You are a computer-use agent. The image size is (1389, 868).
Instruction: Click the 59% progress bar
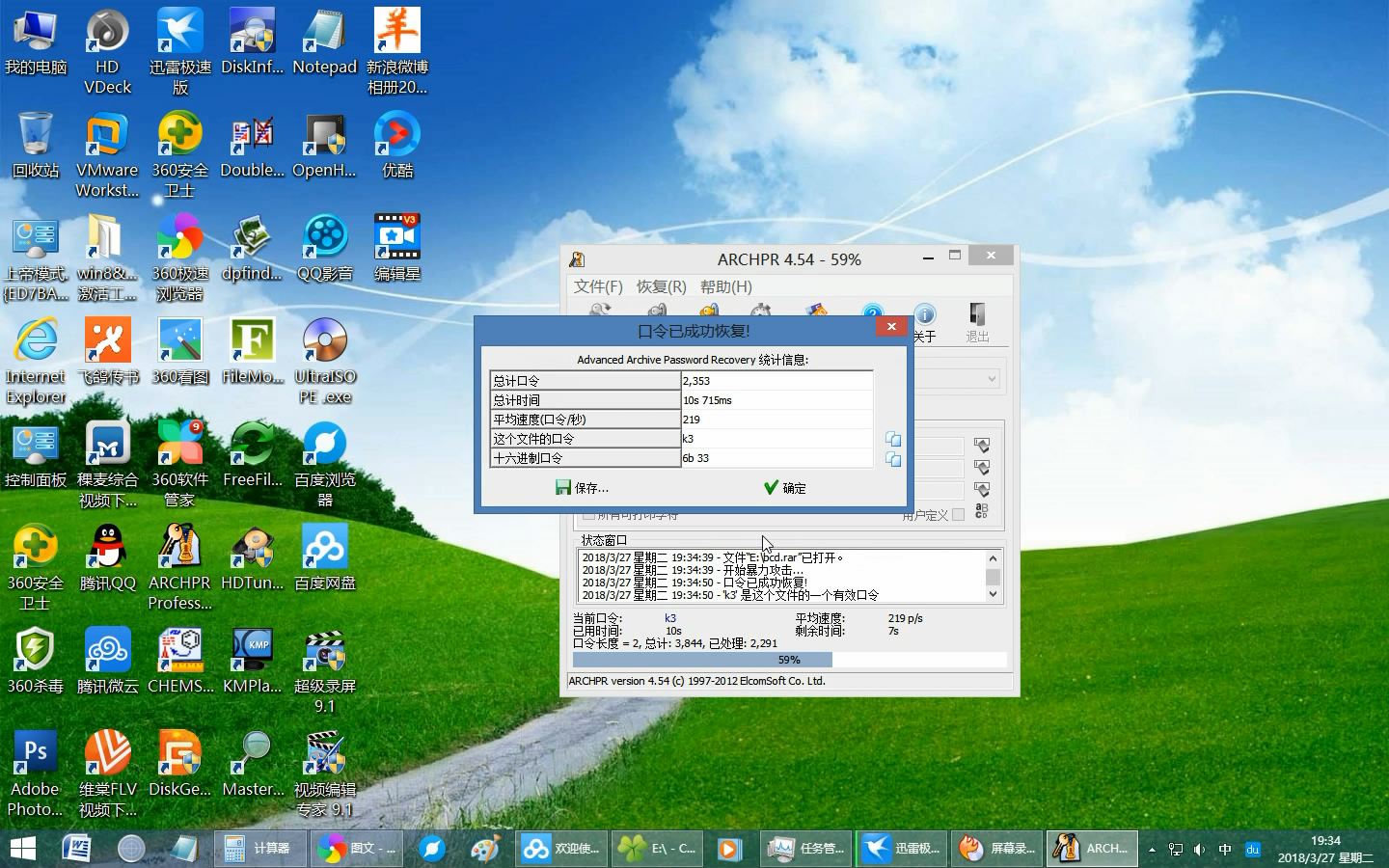point(789,660)
